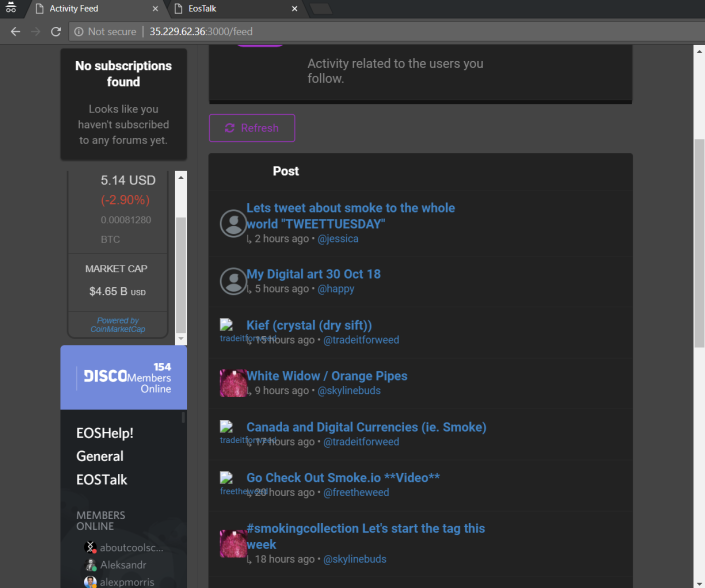
Task: Click the Discord logo in widget
Action: pyautogui.click(x=106, y=376)
